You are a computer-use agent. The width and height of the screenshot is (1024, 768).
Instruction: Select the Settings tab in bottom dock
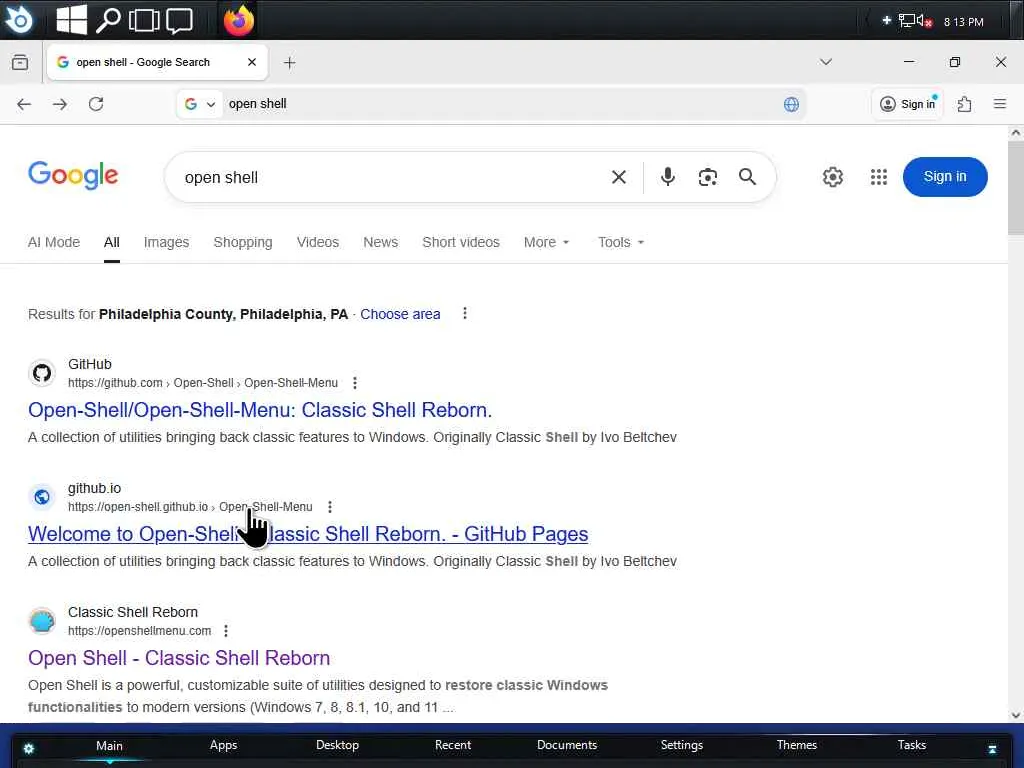click(682, 745)
